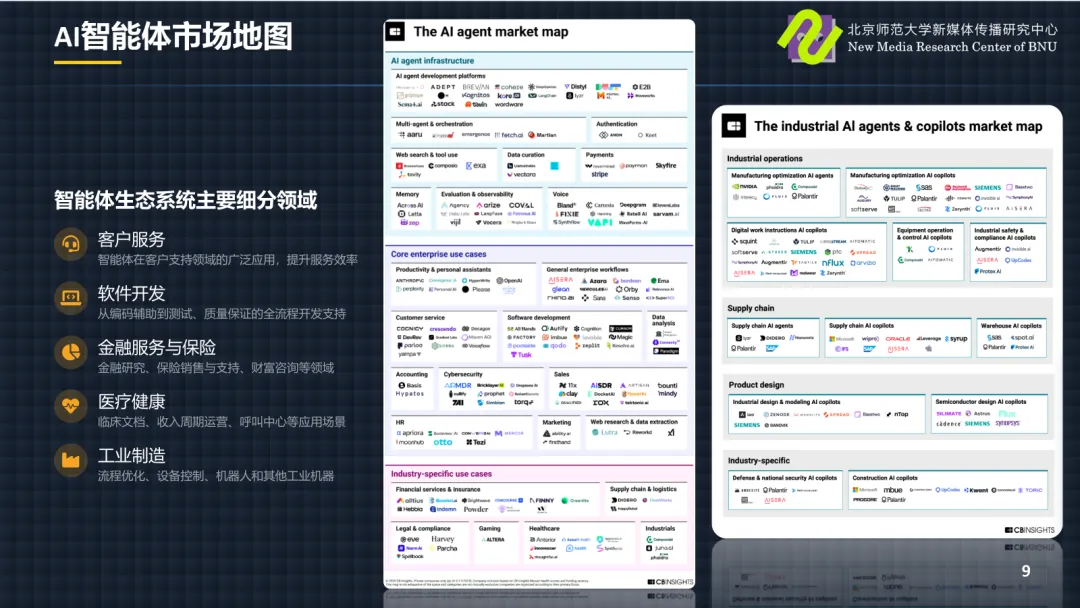Click the Authentication box label
Viewport: 1080px width, 608px height.
(x=616, y=124)
